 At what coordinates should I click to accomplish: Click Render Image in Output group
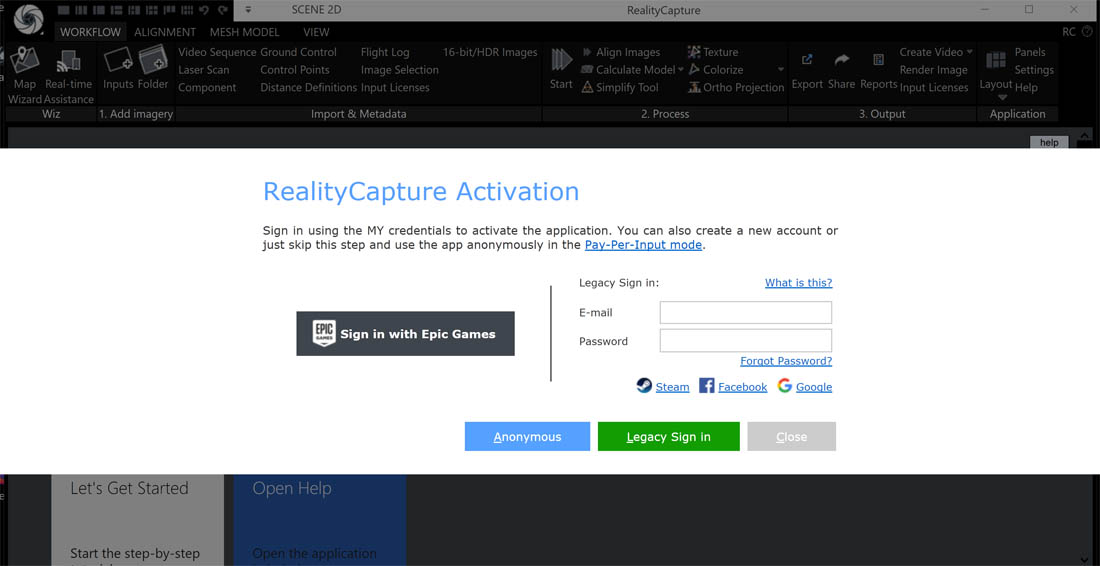pos(933,69)
